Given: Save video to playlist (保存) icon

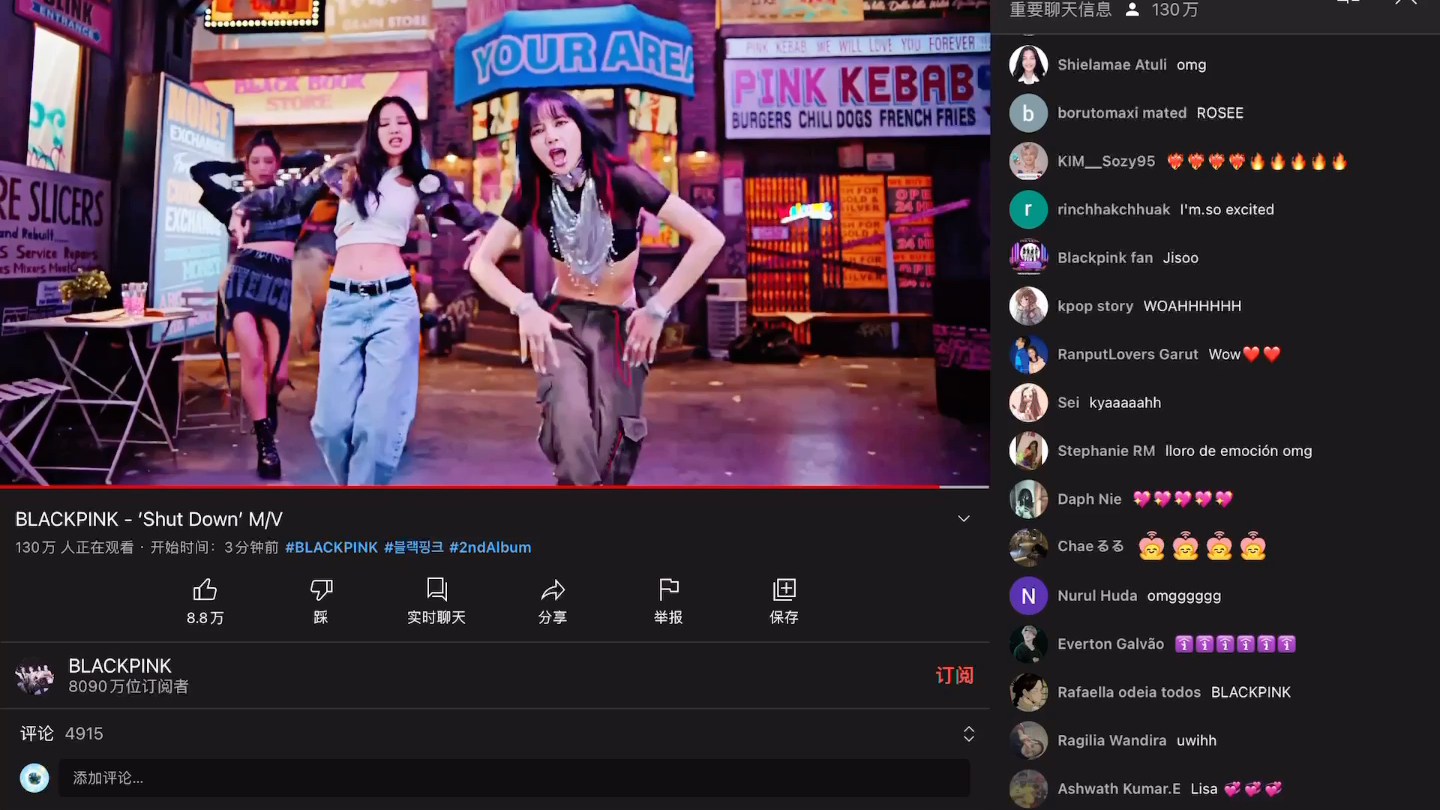Looking at the screenshot, I should (784, 589).
